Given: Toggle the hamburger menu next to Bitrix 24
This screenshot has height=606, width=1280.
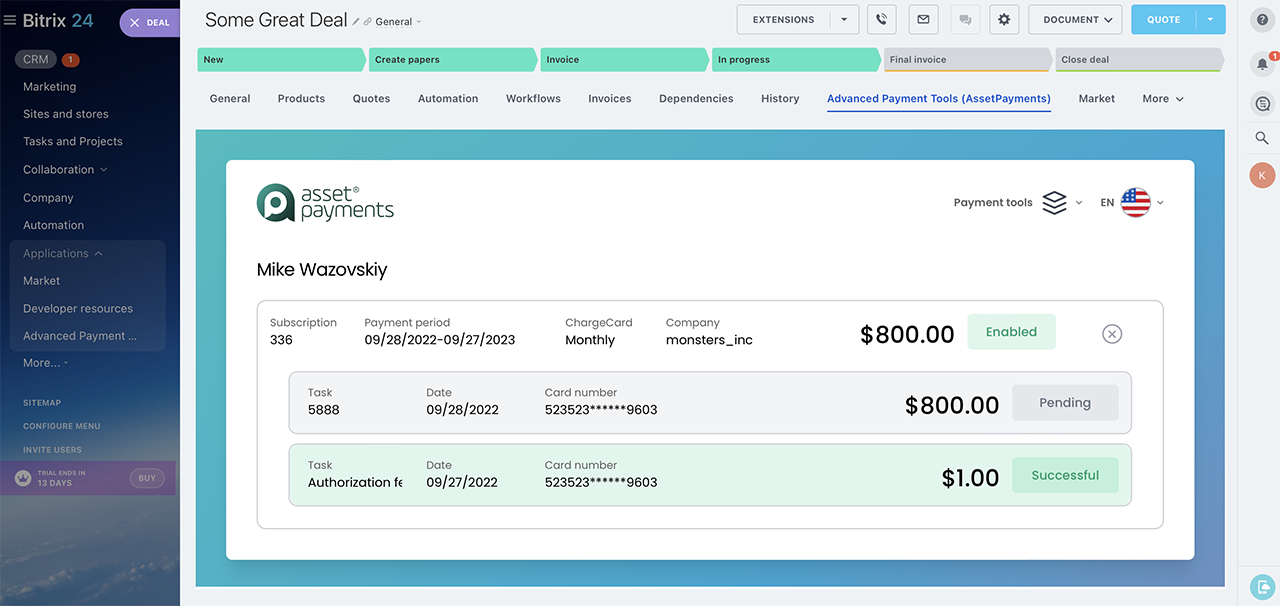Looking at the screenshot, I should [x=10, y=20].
